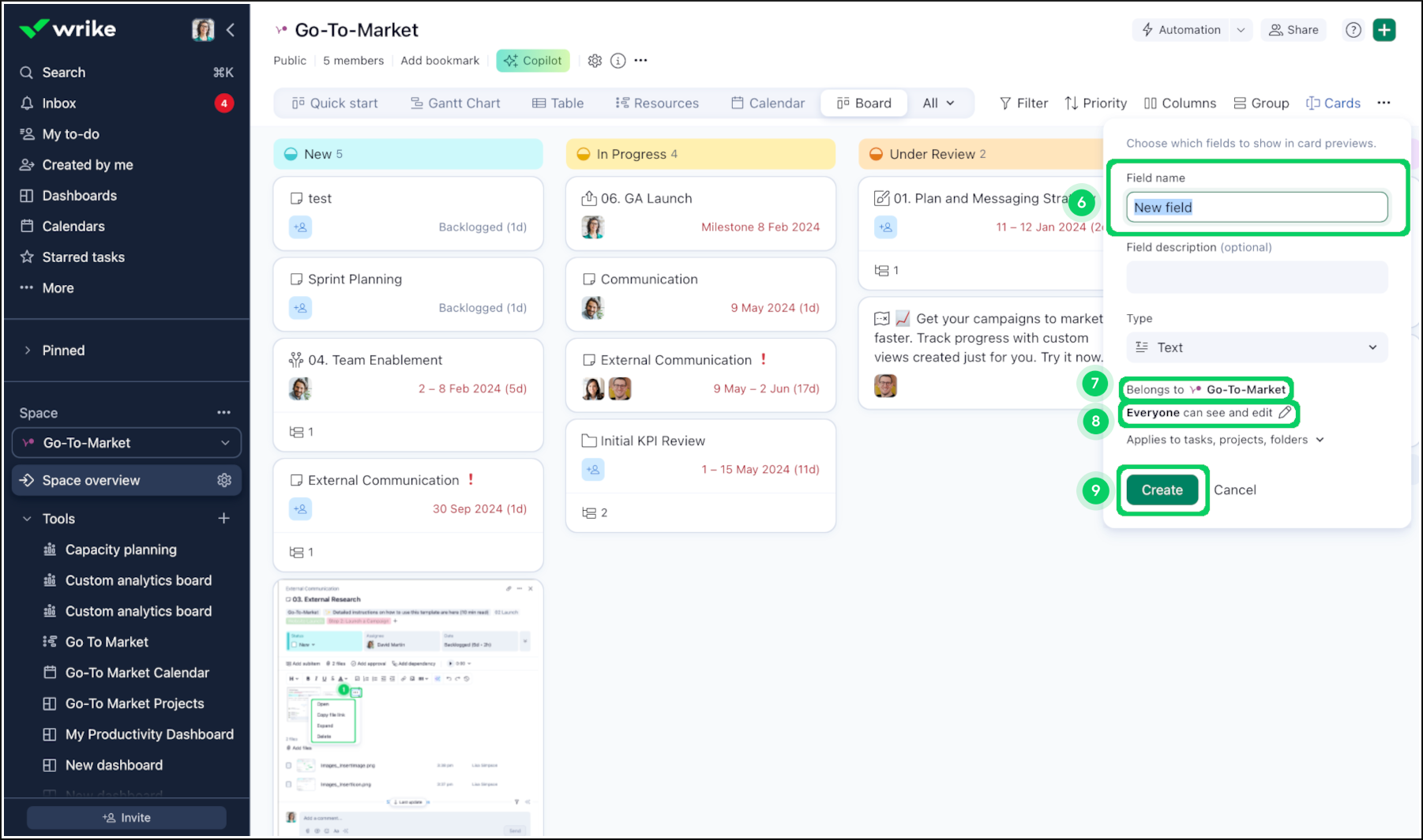This screenshot has height=840, width=1423.
Task: Open Capacity planning tool
Action: [121, 549]
